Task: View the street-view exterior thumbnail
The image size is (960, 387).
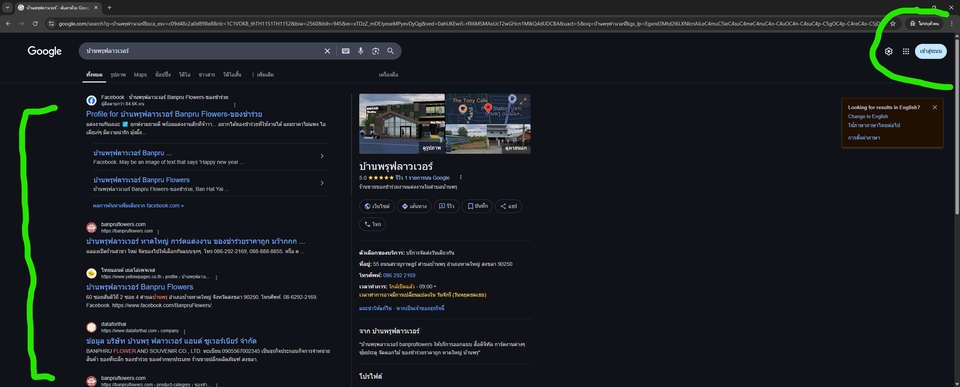Action: 489,139
